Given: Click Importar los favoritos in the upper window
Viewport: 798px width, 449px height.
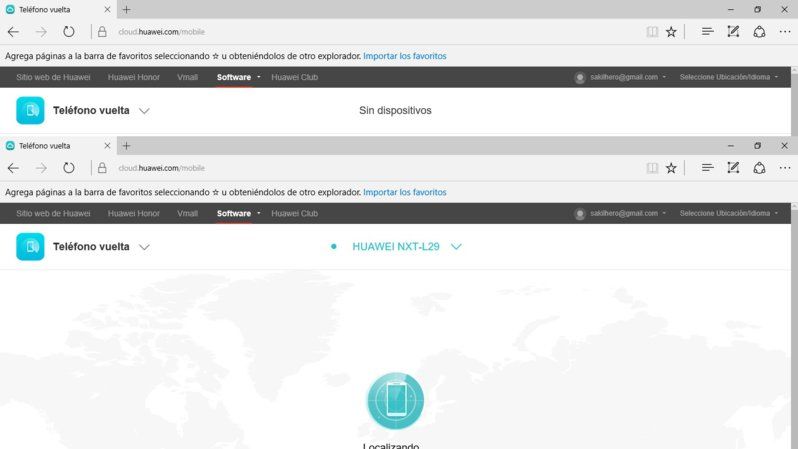Looking at the screenshot, I should (405, 56).
